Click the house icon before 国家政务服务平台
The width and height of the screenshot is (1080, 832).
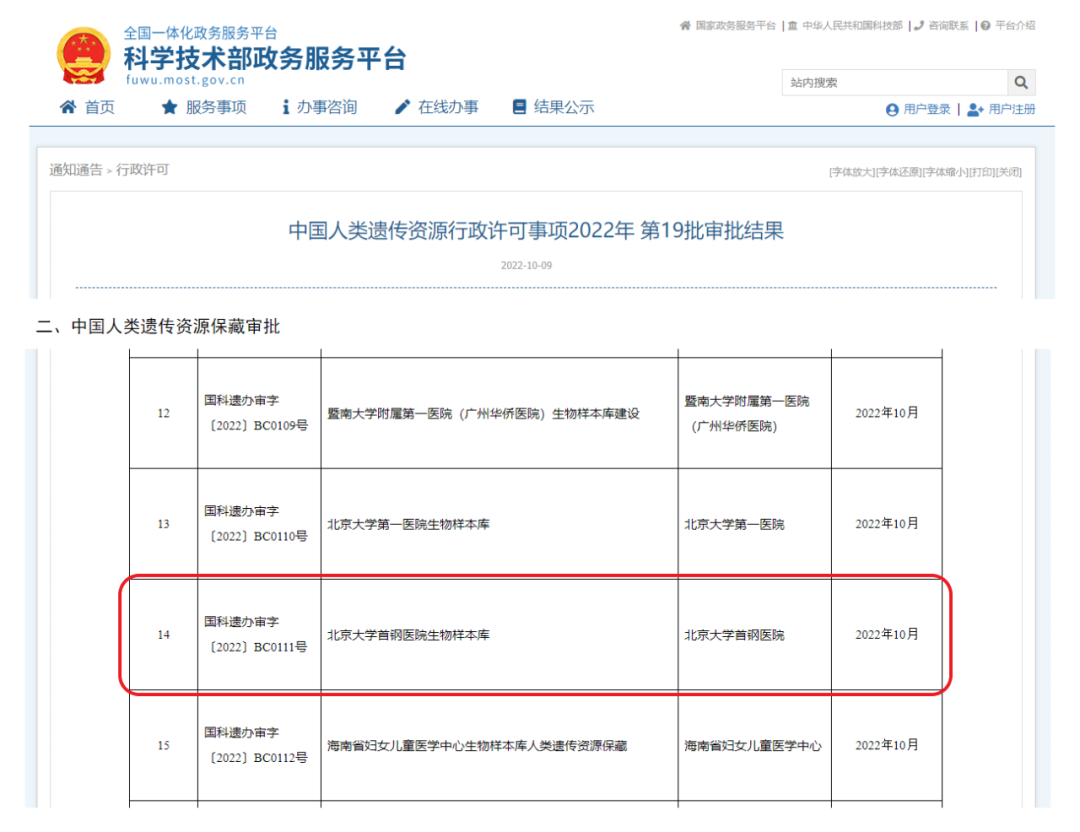(x=684, y=25)
